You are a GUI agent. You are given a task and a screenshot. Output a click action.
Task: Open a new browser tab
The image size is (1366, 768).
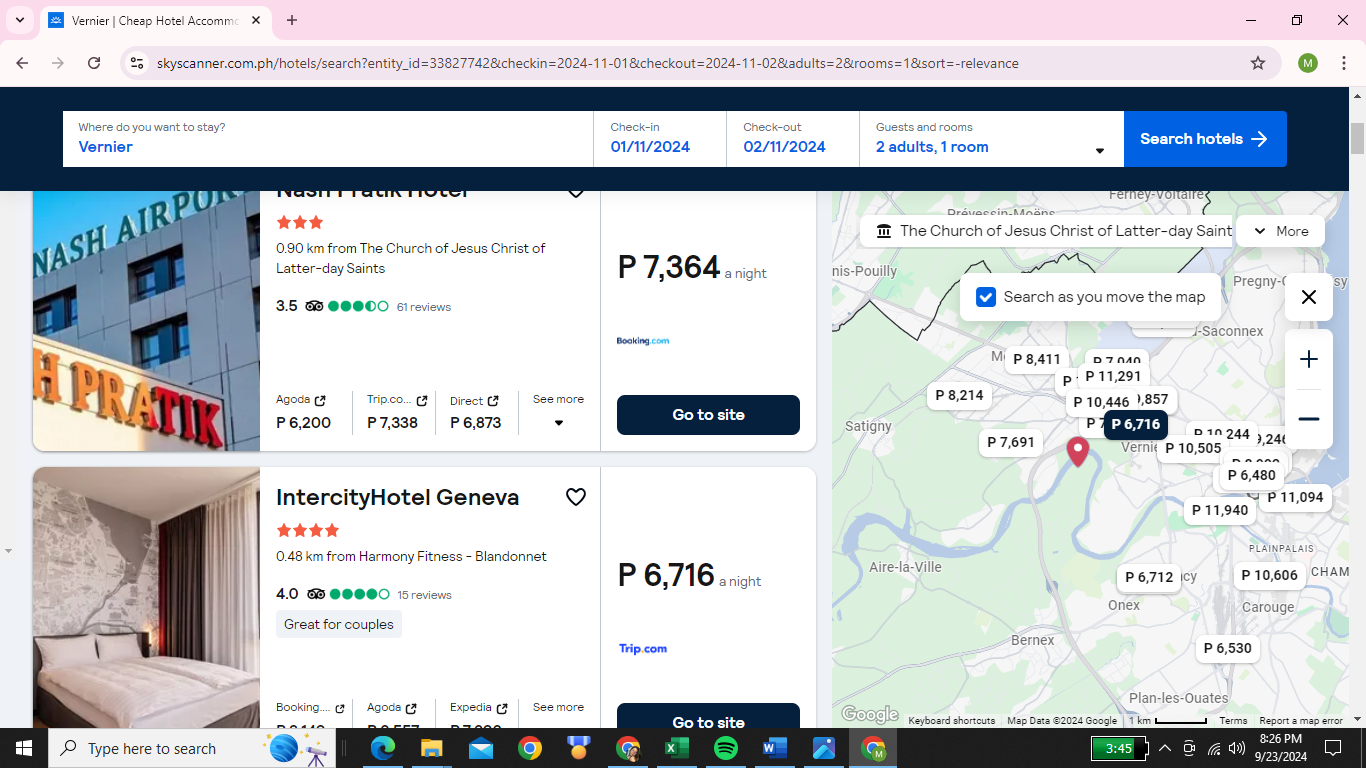pos(292,20)
